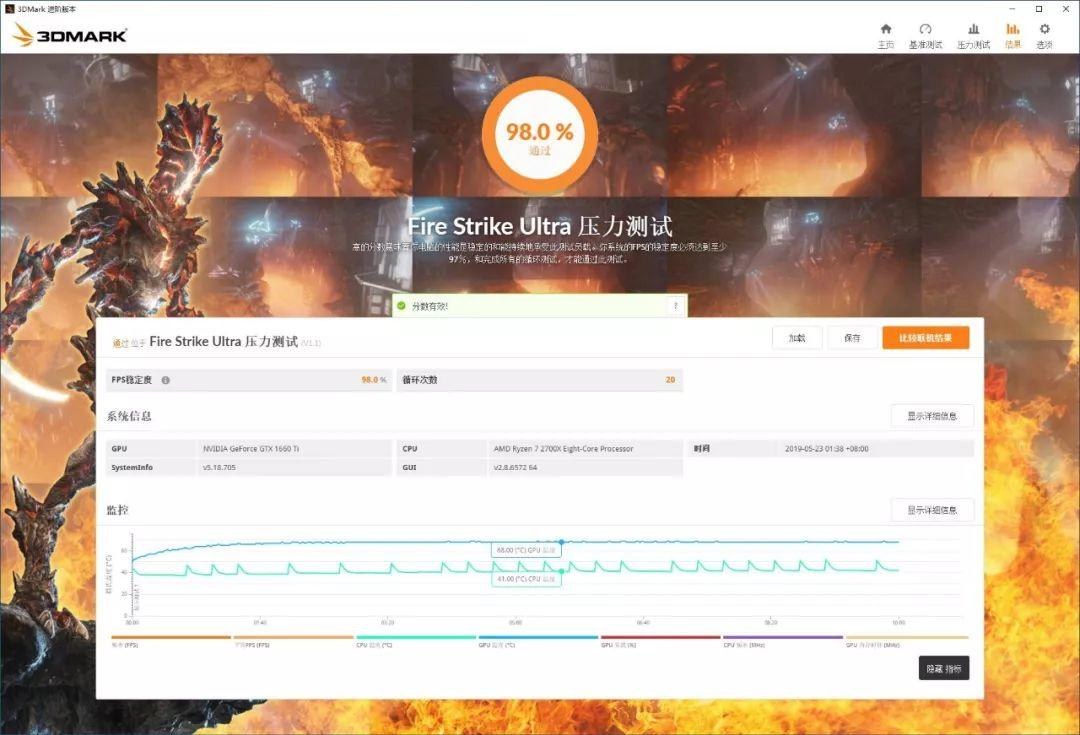
Task: Click the GUI version v2.8.6572 64
Action: pos(515,468)
